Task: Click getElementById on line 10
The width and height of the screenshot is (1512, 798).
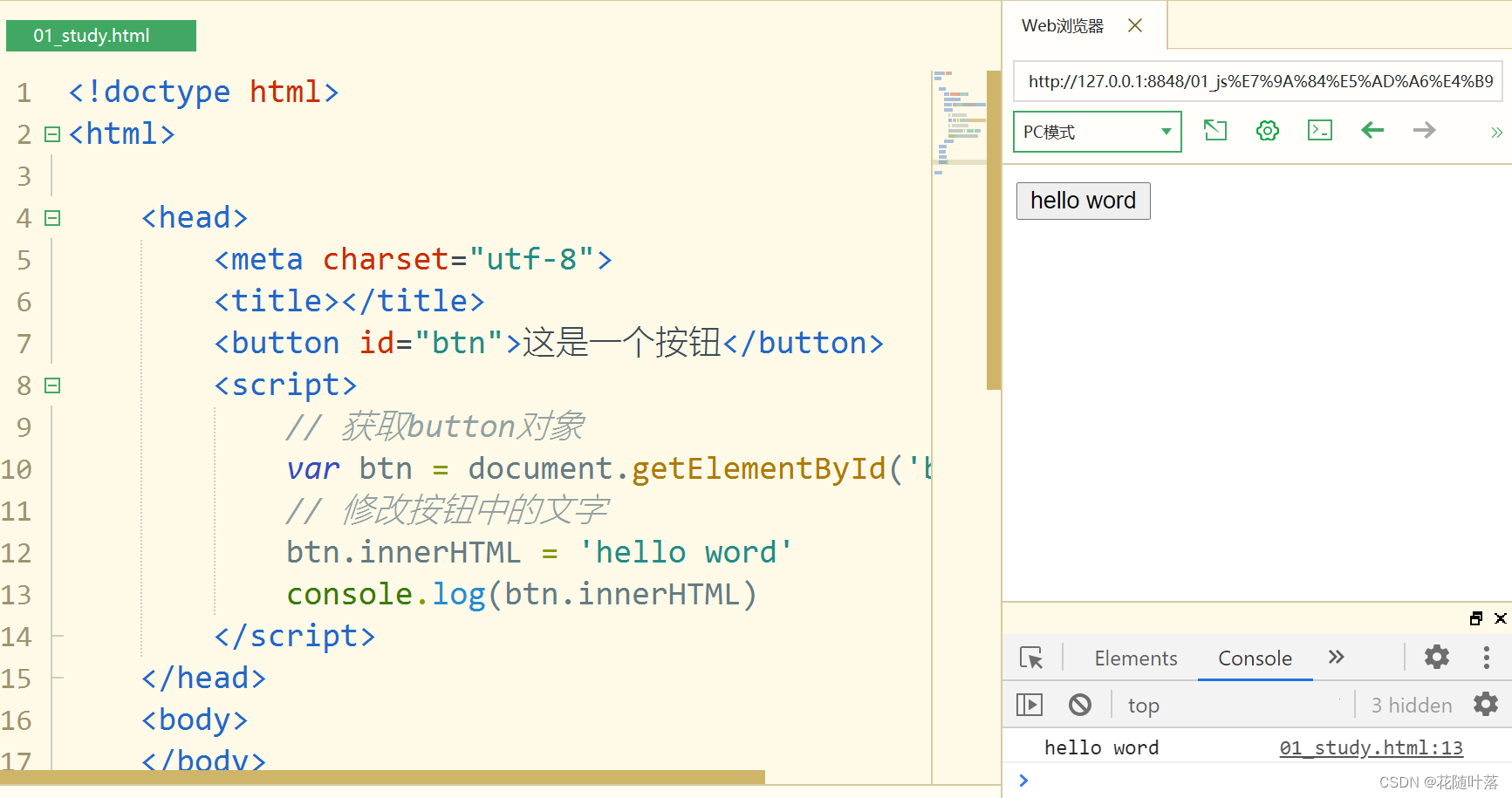Action: [x=758, y=469]
